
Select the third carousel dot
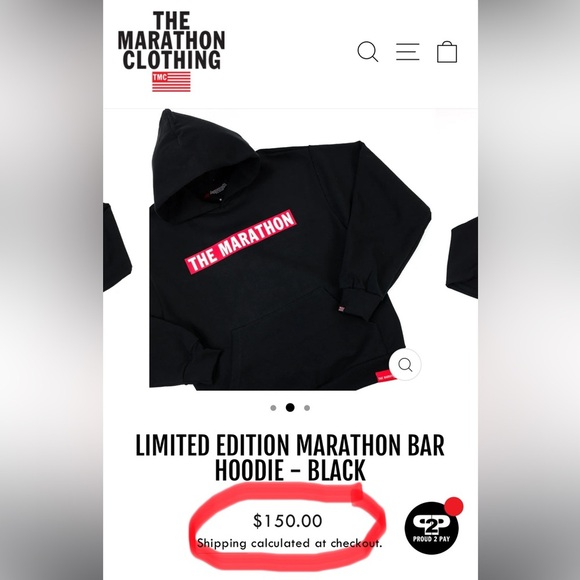(x=307, y=408)
